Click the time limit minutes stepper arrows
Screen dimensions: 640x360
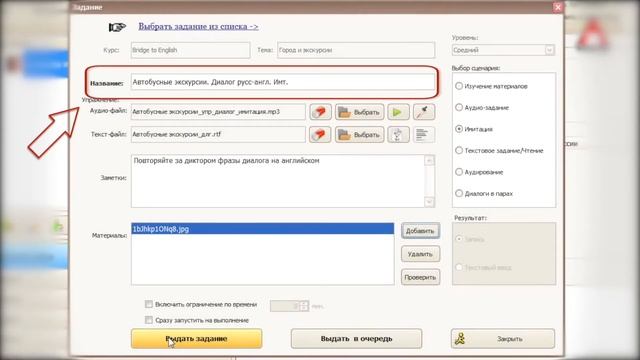coord(304,306)
